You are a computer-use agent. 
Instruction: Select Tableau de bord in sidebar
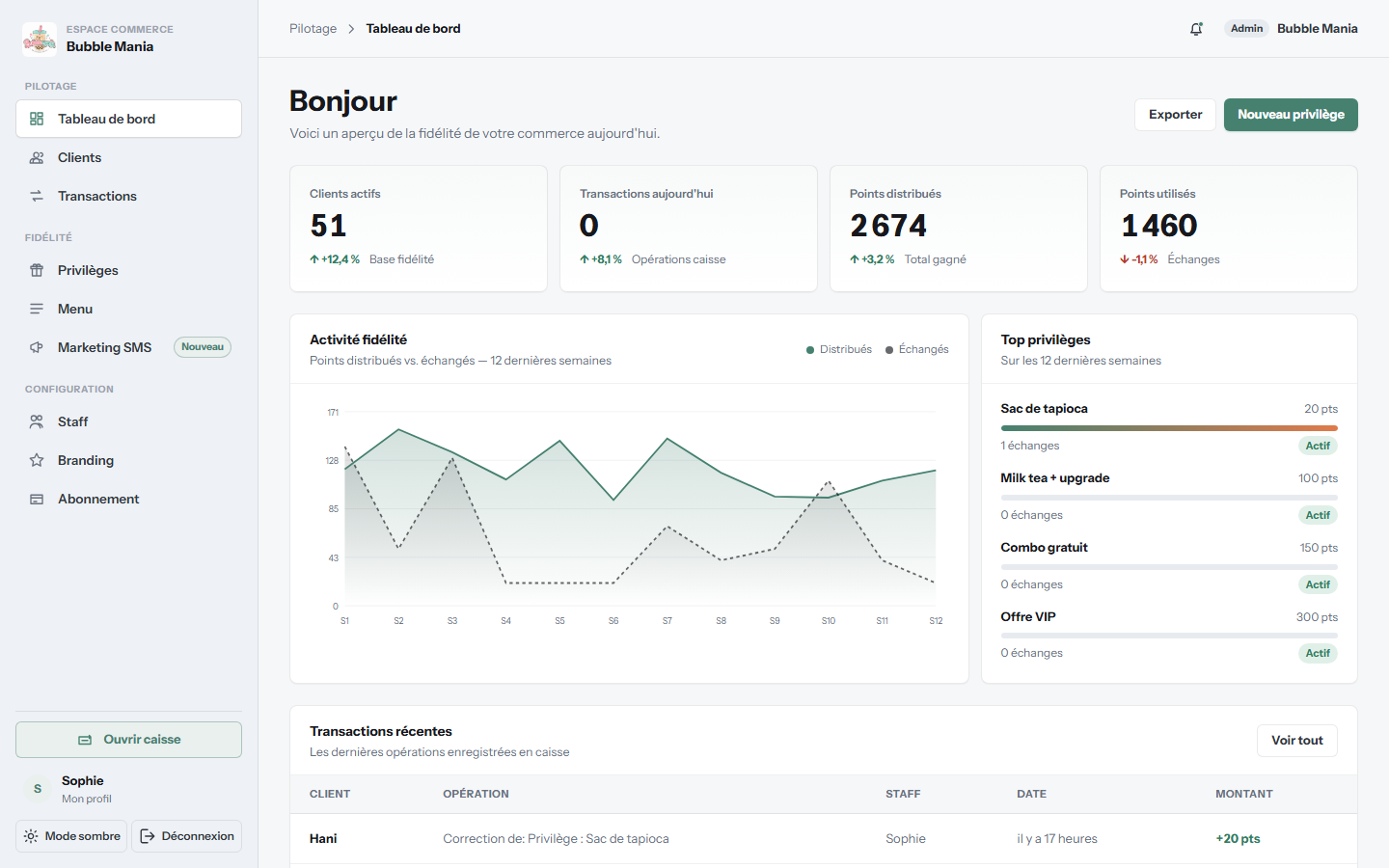pos(128,119)
